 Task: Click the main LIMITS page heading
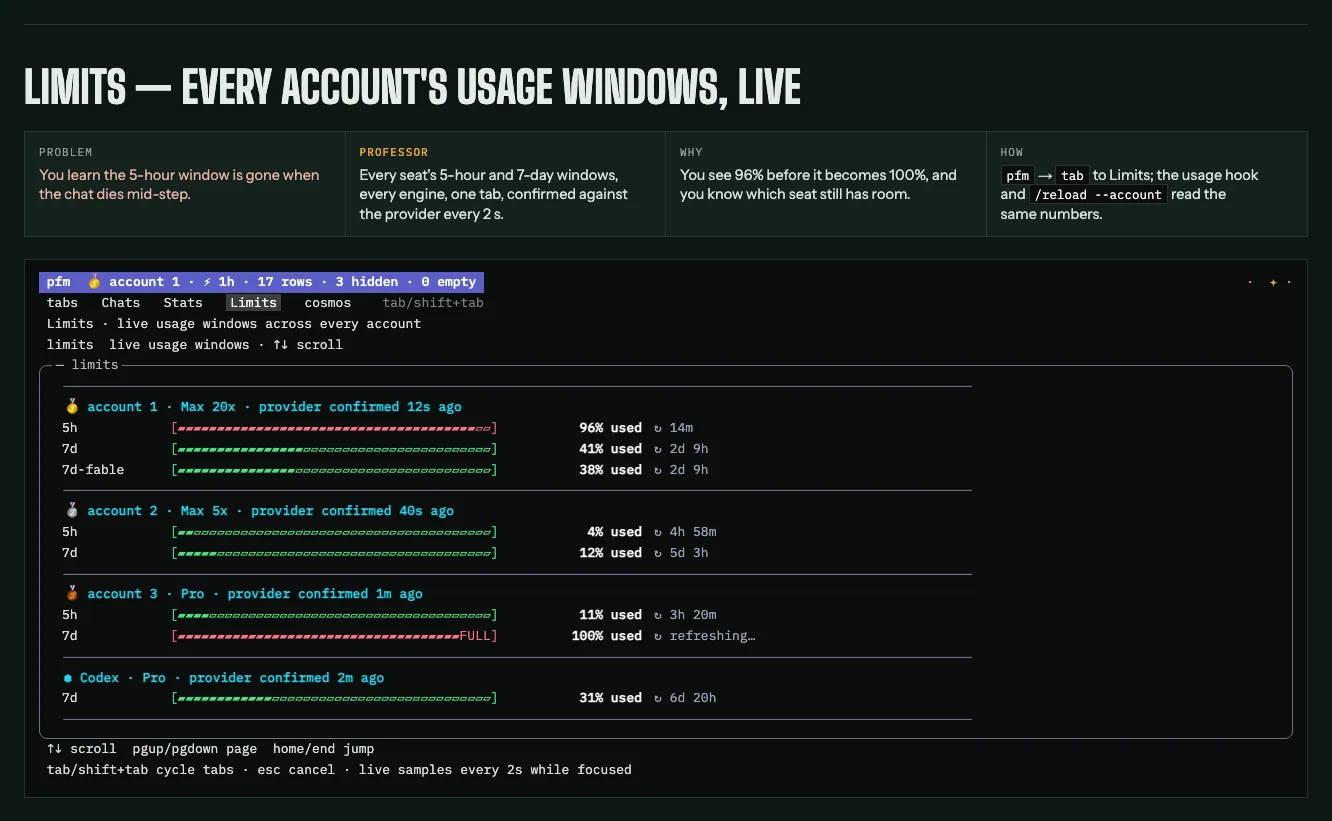click(x=412, y=88)
